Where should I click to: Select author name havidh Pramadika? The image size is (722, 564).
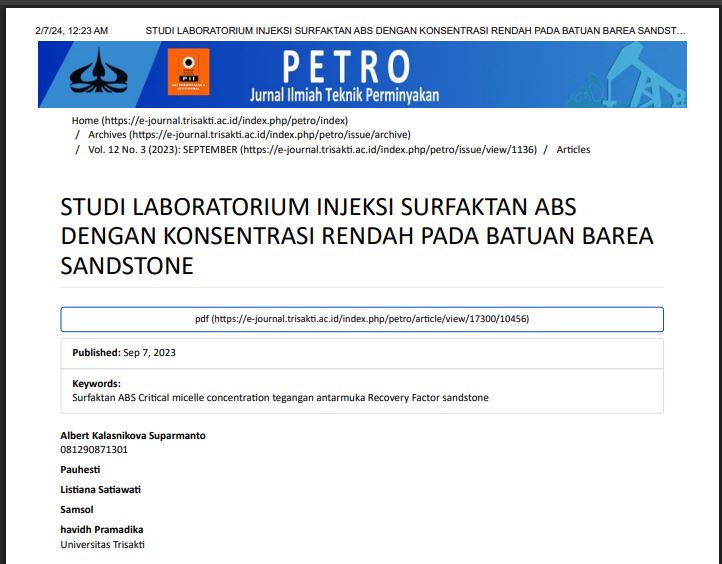(x=102, y=530)
